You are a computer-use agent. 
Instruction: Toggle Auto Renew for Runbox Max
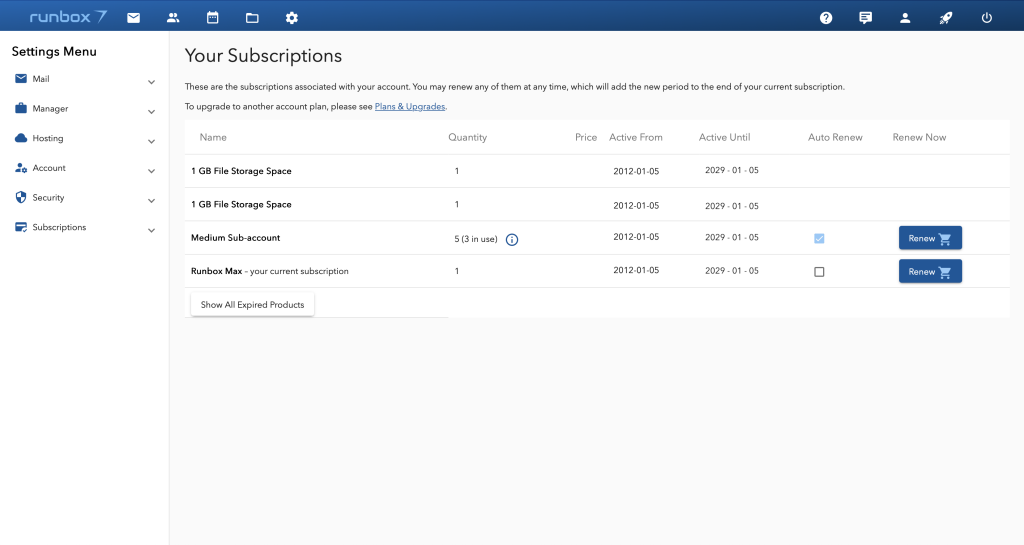[819, 272]
